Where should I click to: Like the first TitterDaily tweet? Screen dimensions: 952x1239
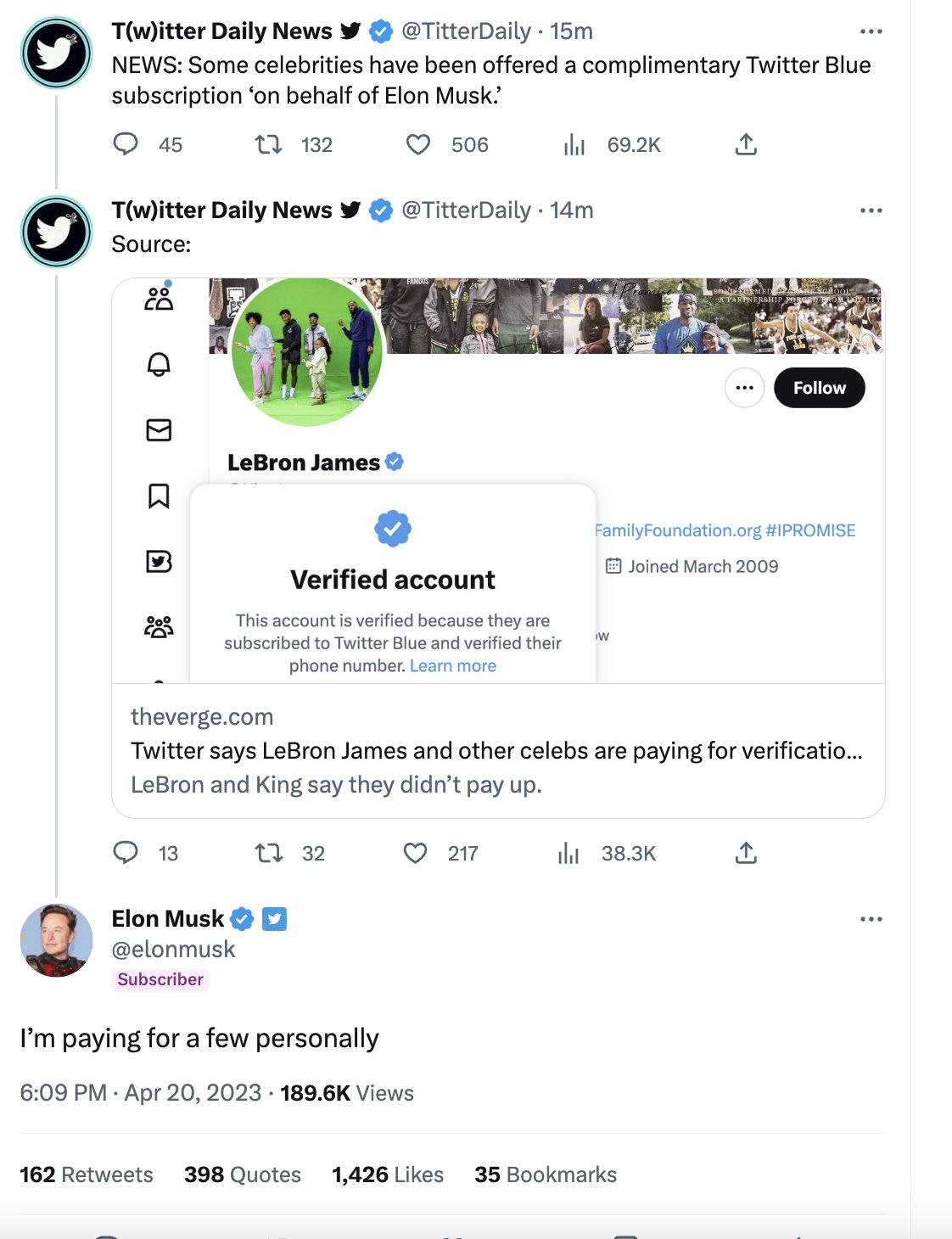click(x=417, y=144)
